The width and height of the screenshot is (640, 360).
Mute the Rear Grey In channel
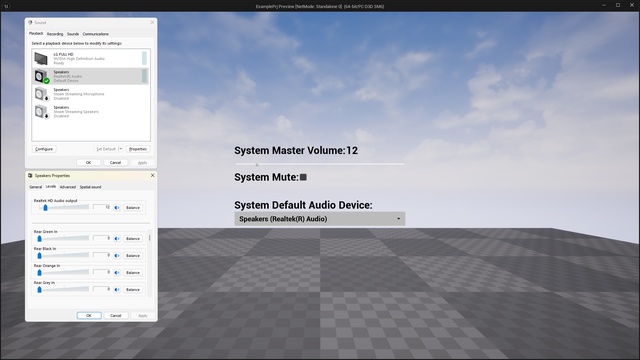click(x=117, y=289)
